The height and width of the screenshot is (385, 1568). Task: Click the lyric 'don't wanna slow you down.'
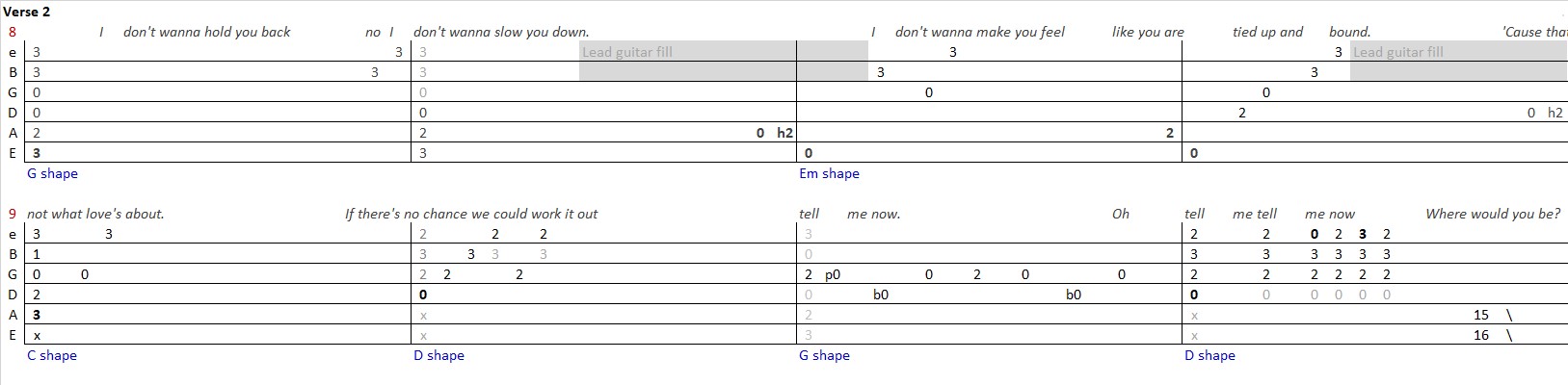(501, 32)
